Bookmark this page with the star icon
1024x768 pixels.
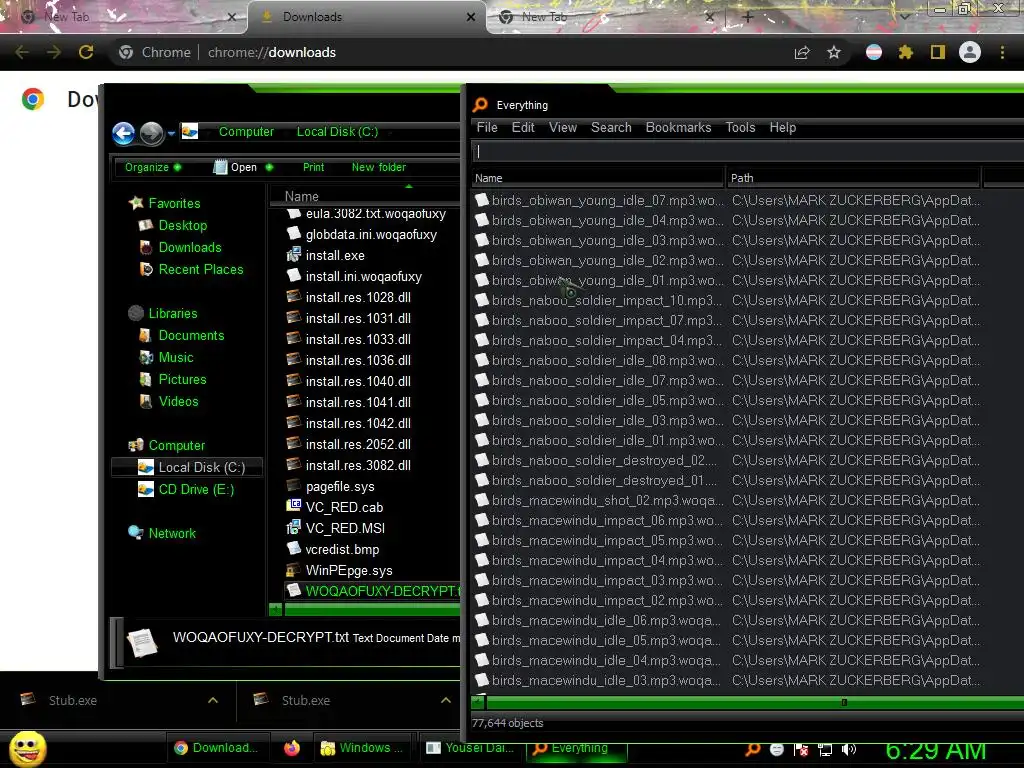pos(834,52)
